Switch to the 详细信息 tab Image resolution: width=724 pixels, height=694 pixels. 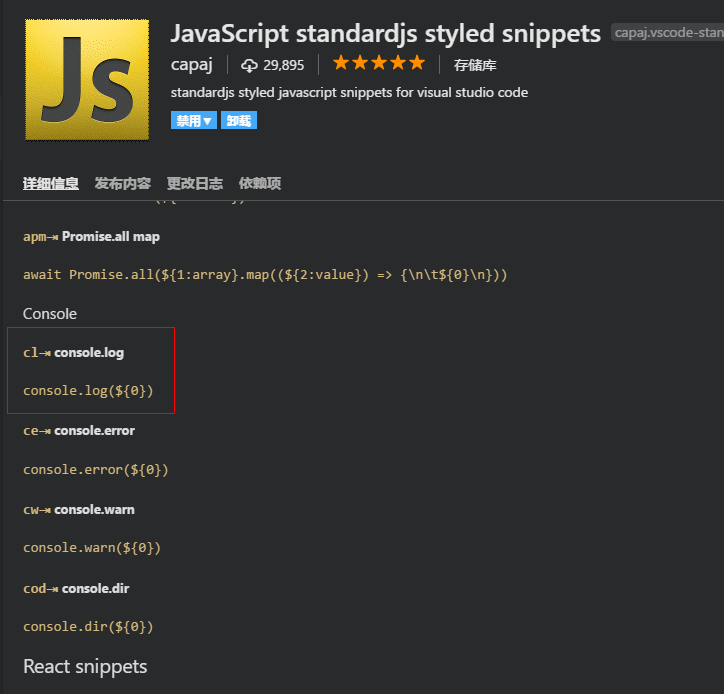[51, 183]
